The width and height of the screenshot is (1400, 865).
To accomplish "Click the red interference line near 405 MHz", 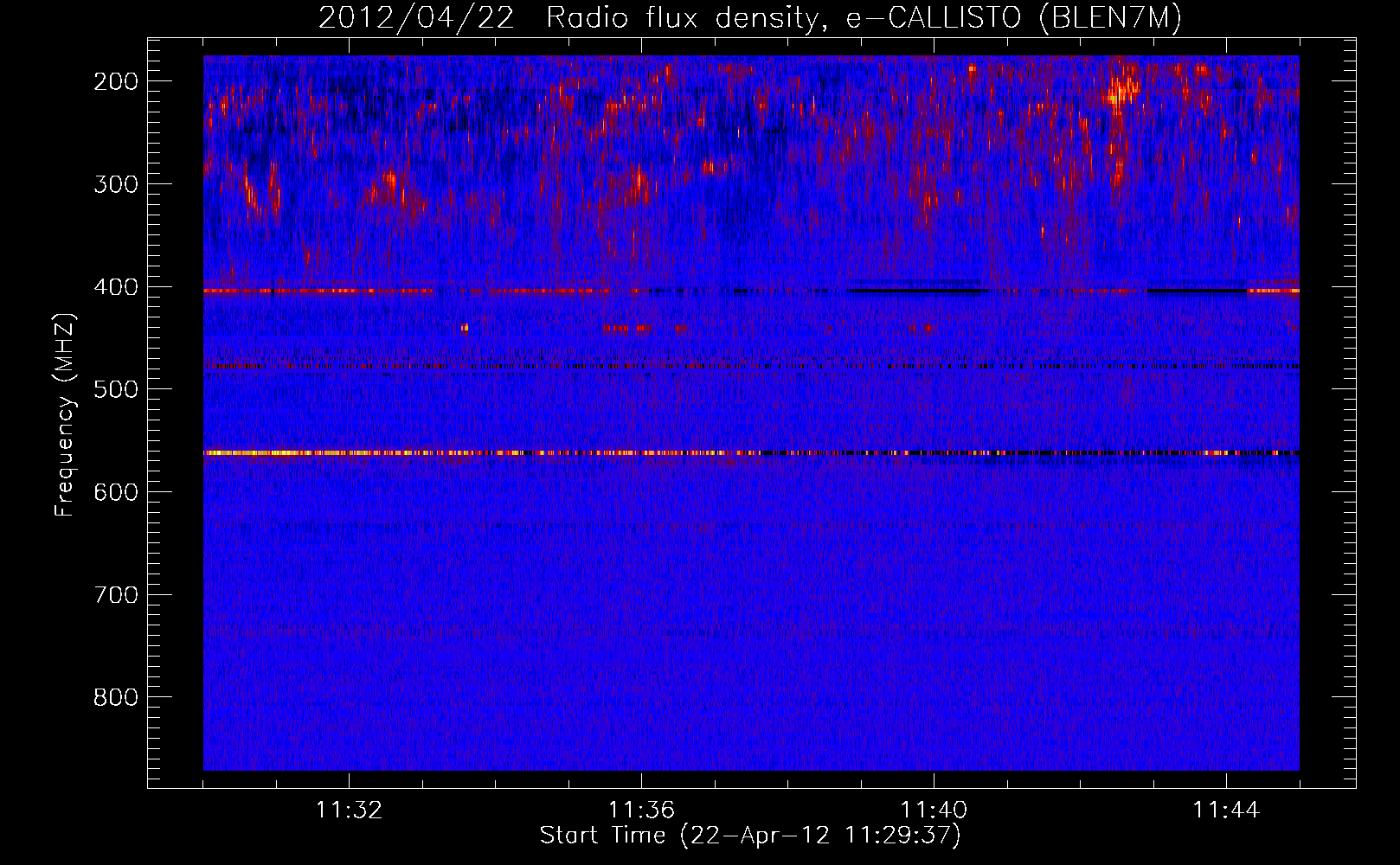I will point(751,291).
